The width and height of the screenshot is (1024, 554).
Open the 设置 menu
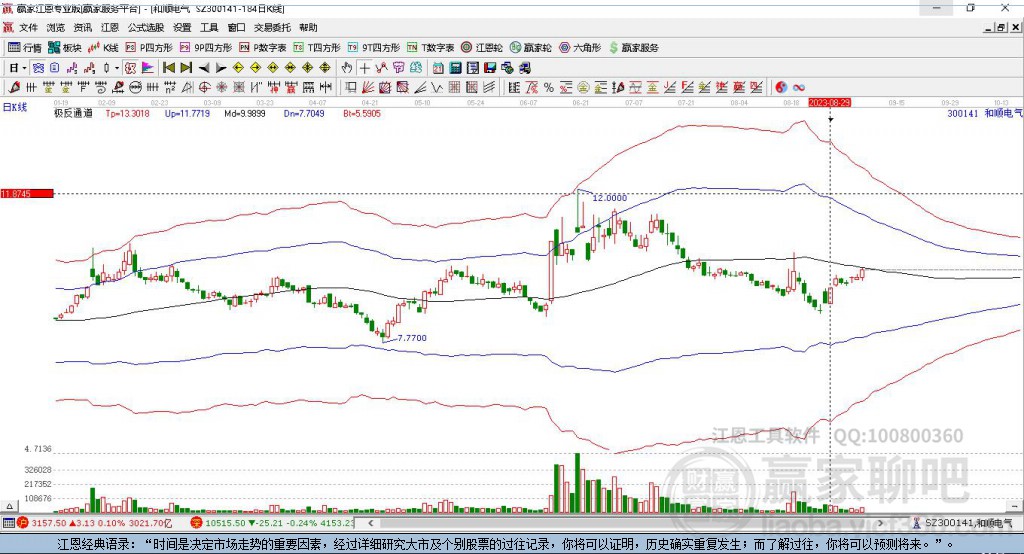(x=182, y=27)
